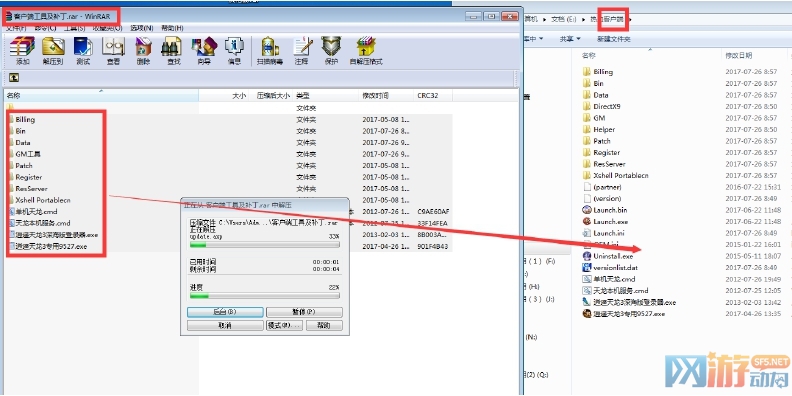Sort WinRAR list by 大小 column header
This screenshot has height=396, width=792.
[223, 95]
